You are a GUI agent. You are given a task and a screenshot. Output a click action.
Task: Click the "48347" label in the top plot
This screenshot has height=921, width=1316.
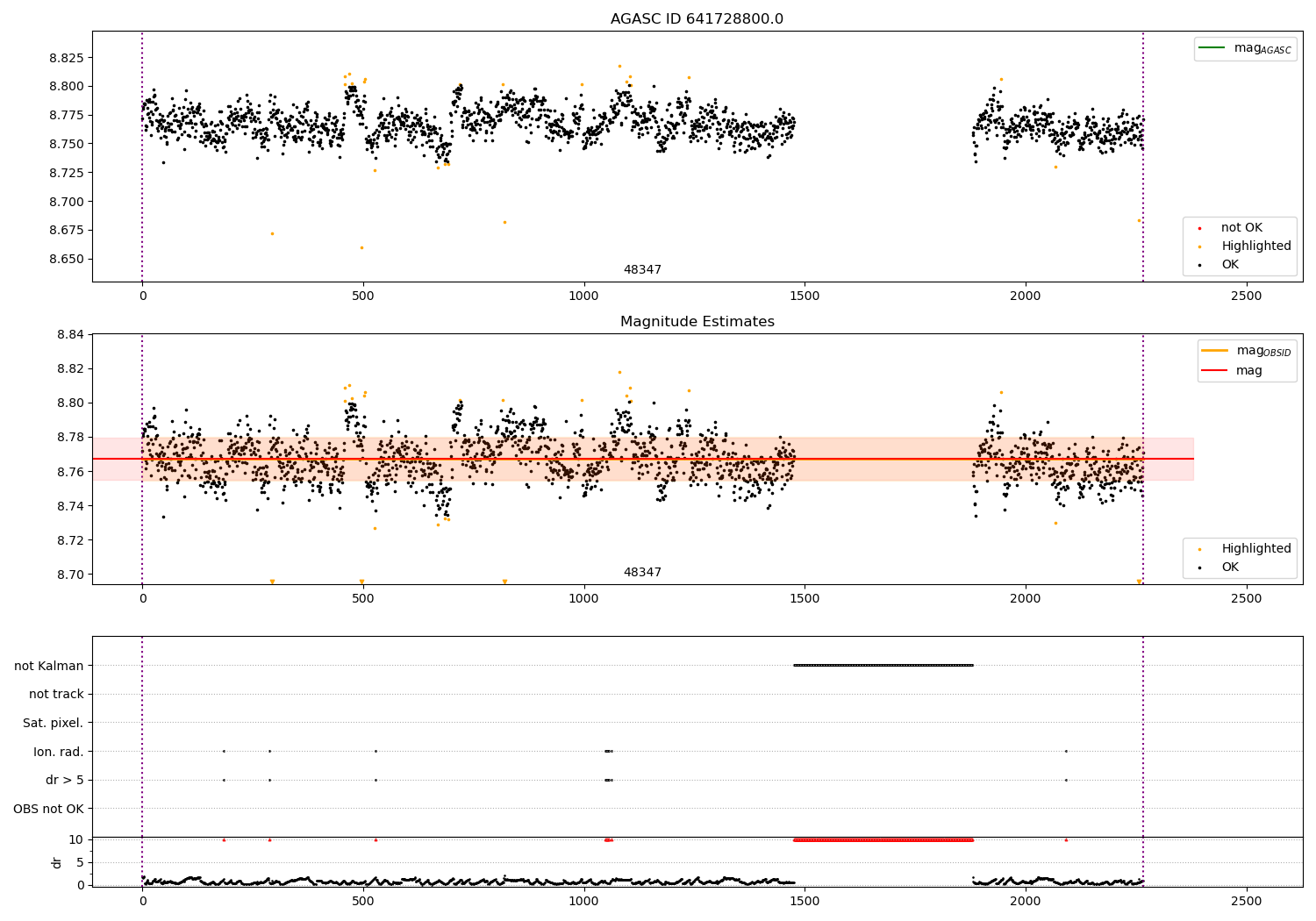pyautogui.click(x=642, y=270)
